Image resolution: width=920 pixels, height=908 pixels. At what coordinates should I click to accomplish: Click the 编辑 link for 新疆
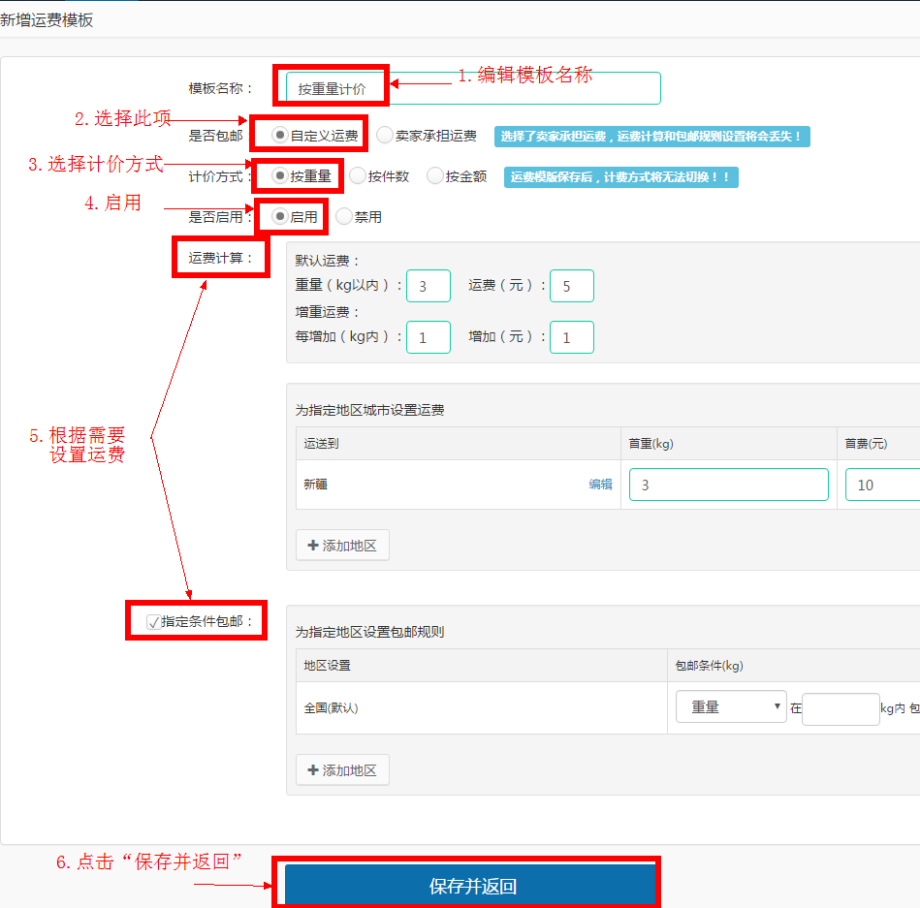600,484
